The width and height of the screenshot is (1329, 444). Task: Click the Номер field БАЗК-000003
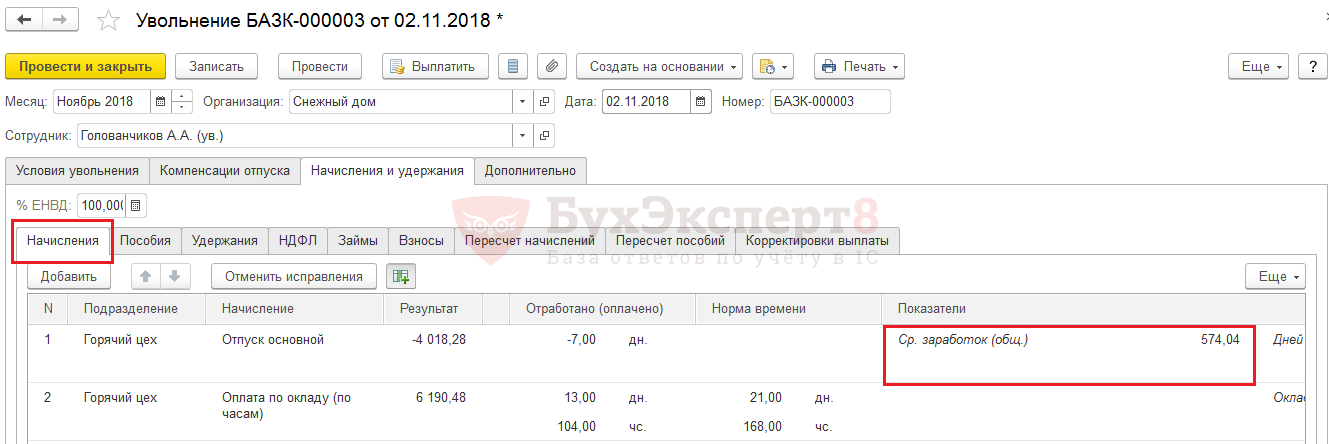[x=830, y=101]
